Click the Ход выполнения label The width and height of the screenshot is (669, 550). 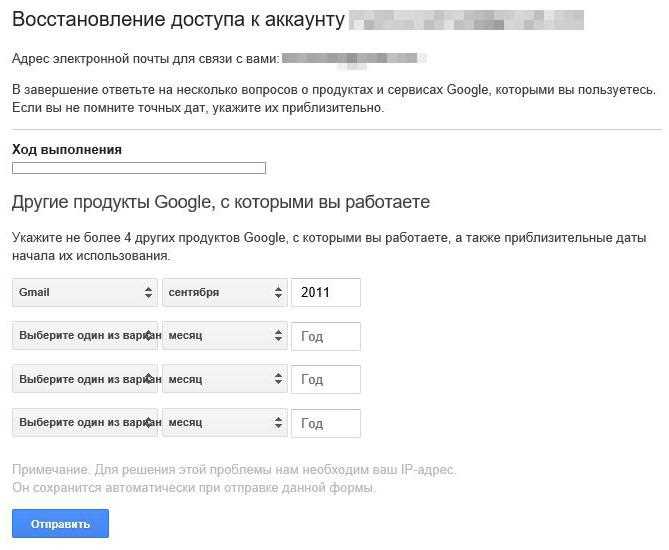tap(67, 149)
